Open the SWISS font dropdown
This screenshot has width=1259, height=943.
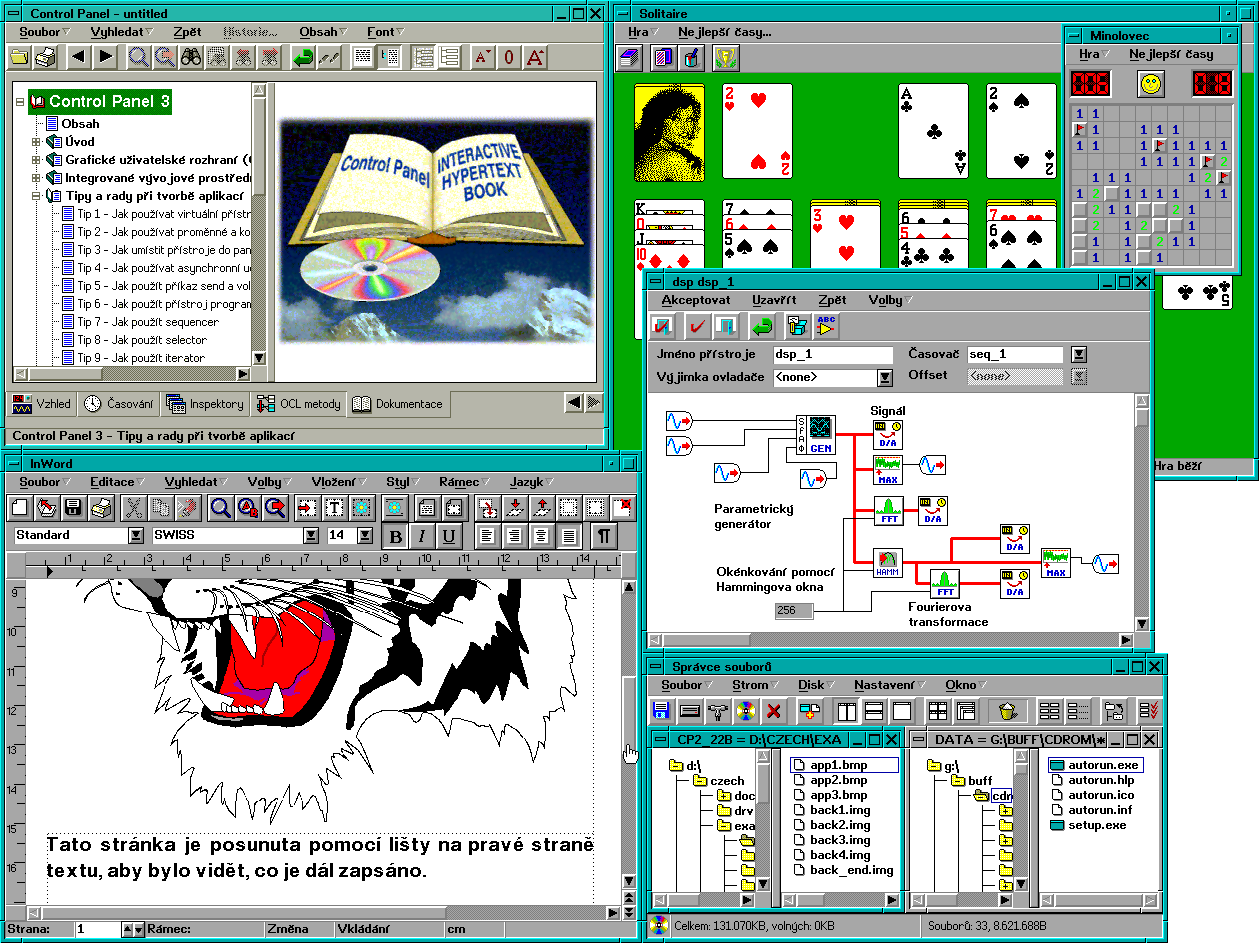point(311,536)
